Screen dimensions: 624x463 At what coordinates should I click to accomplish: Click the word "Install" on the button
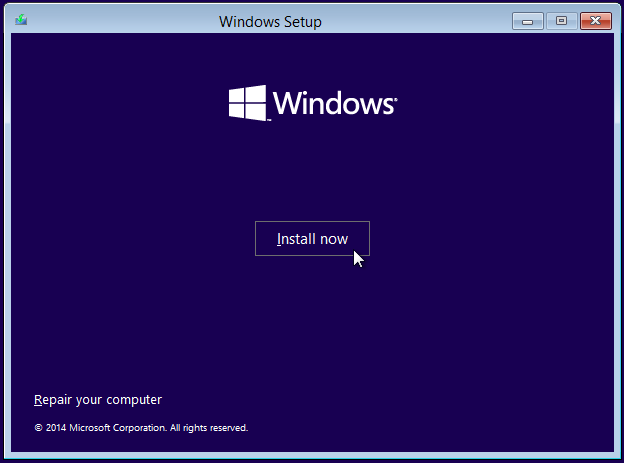tap(296, 239)
